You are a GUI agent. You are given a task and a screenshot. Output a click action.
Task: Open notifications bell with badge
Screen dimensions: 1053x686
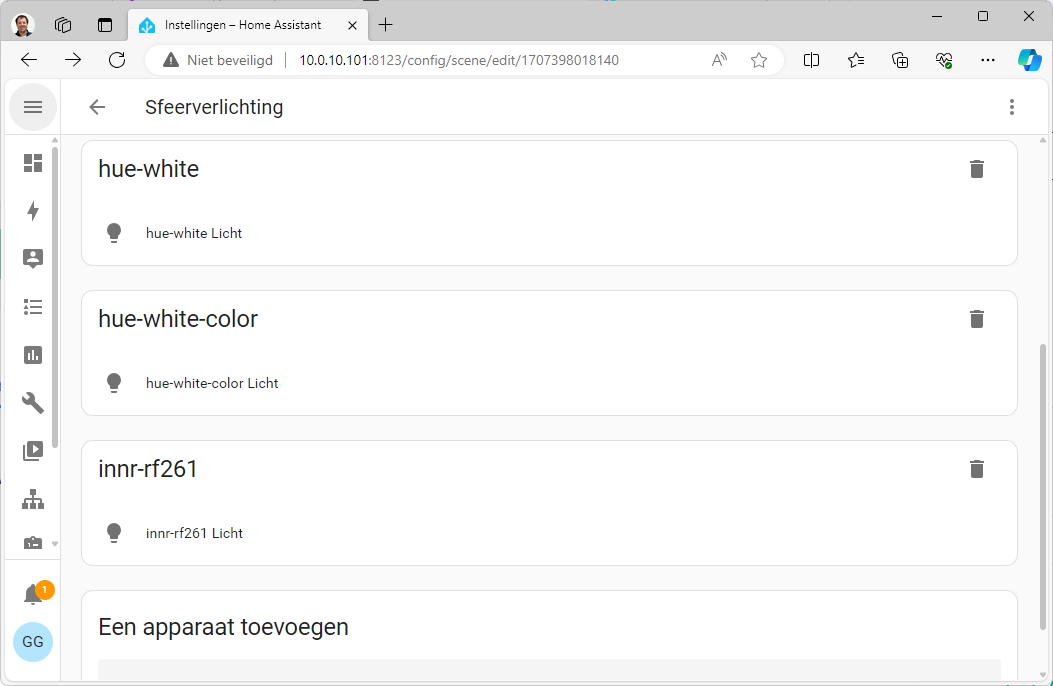[x=33, y=595]
